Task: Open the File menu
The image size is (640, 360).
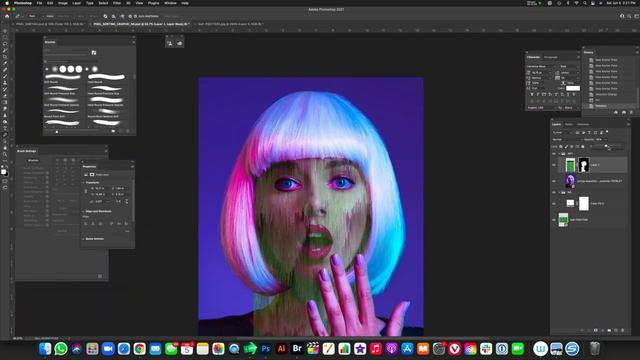Action: click(x=40, y=3)
